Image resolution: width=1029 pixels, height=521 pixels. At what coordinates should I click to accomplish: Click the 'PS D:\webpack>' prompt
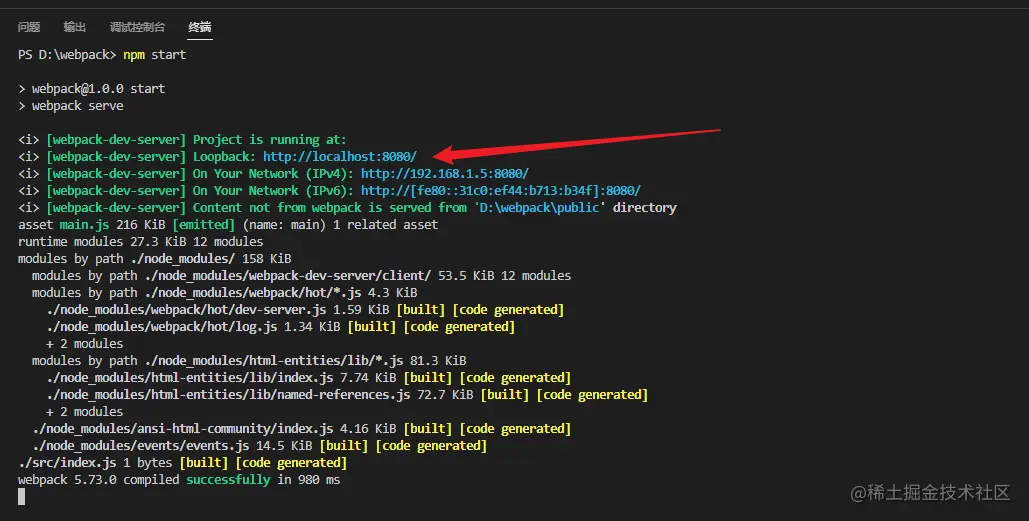(67, 55)
